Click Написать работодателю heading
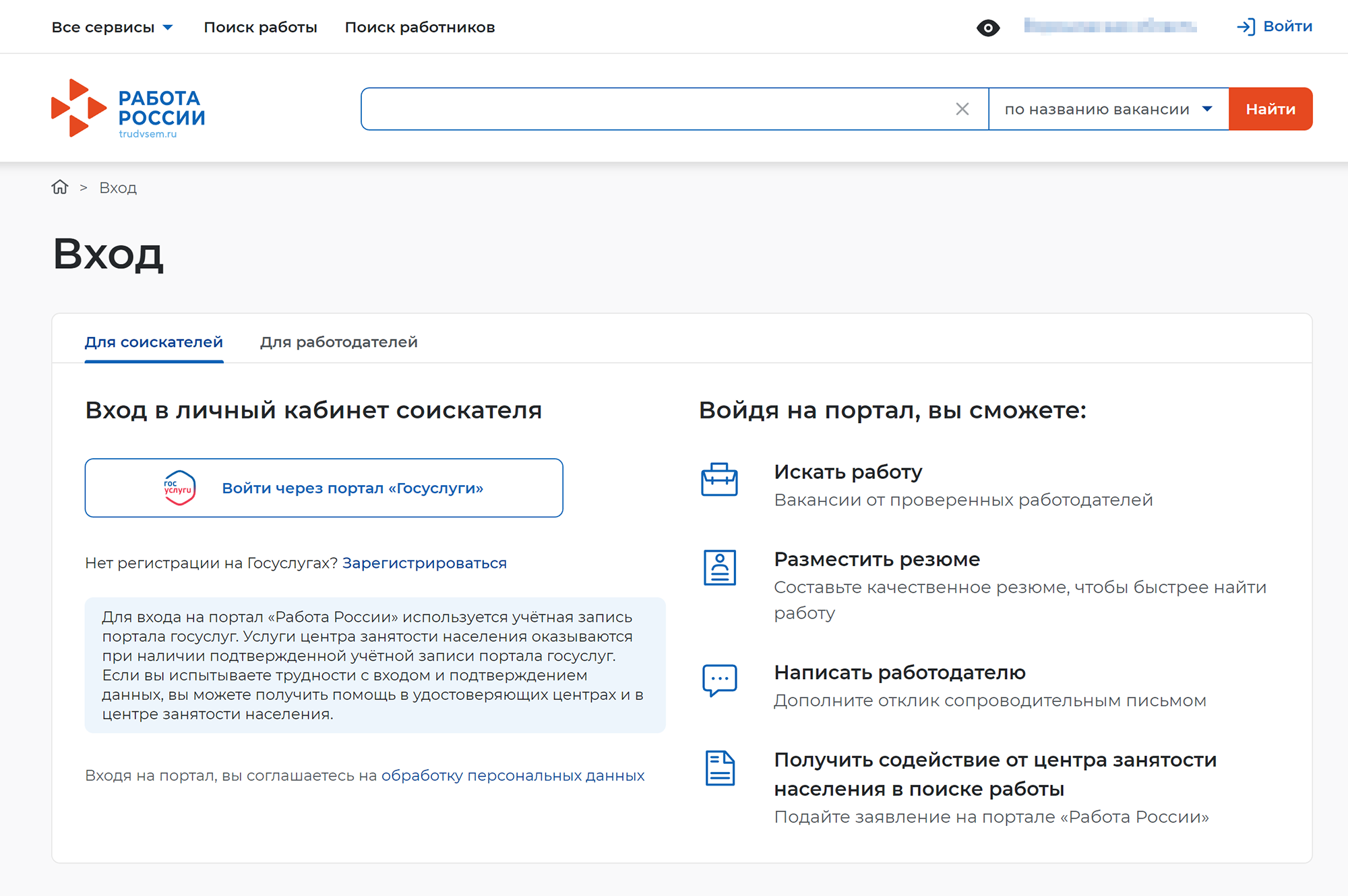Viewport: 1348px width, 896px height. (900, 673)
